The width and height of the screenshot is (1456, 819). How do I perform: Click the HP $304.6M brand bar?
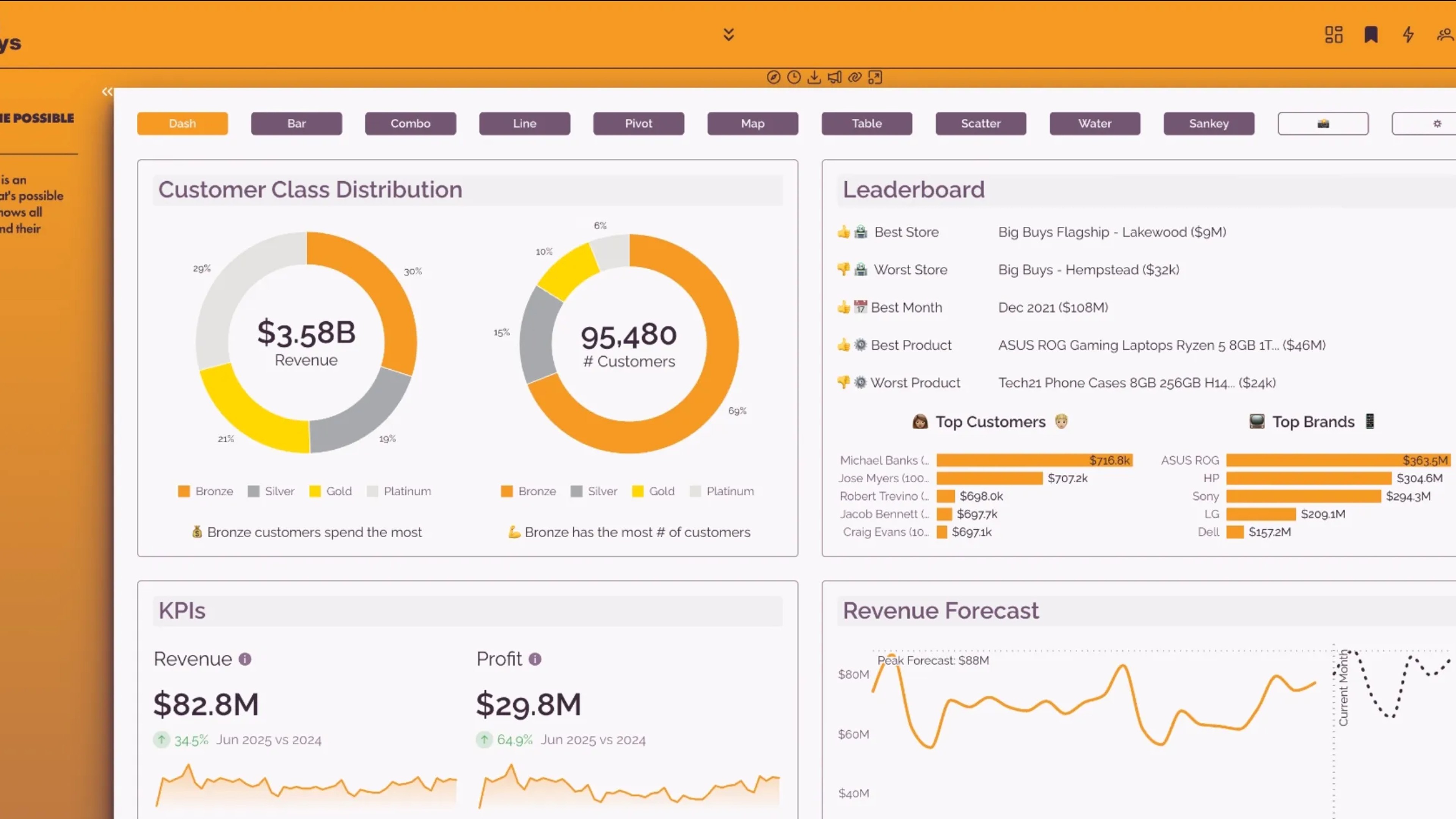[x=1309, y=478]
